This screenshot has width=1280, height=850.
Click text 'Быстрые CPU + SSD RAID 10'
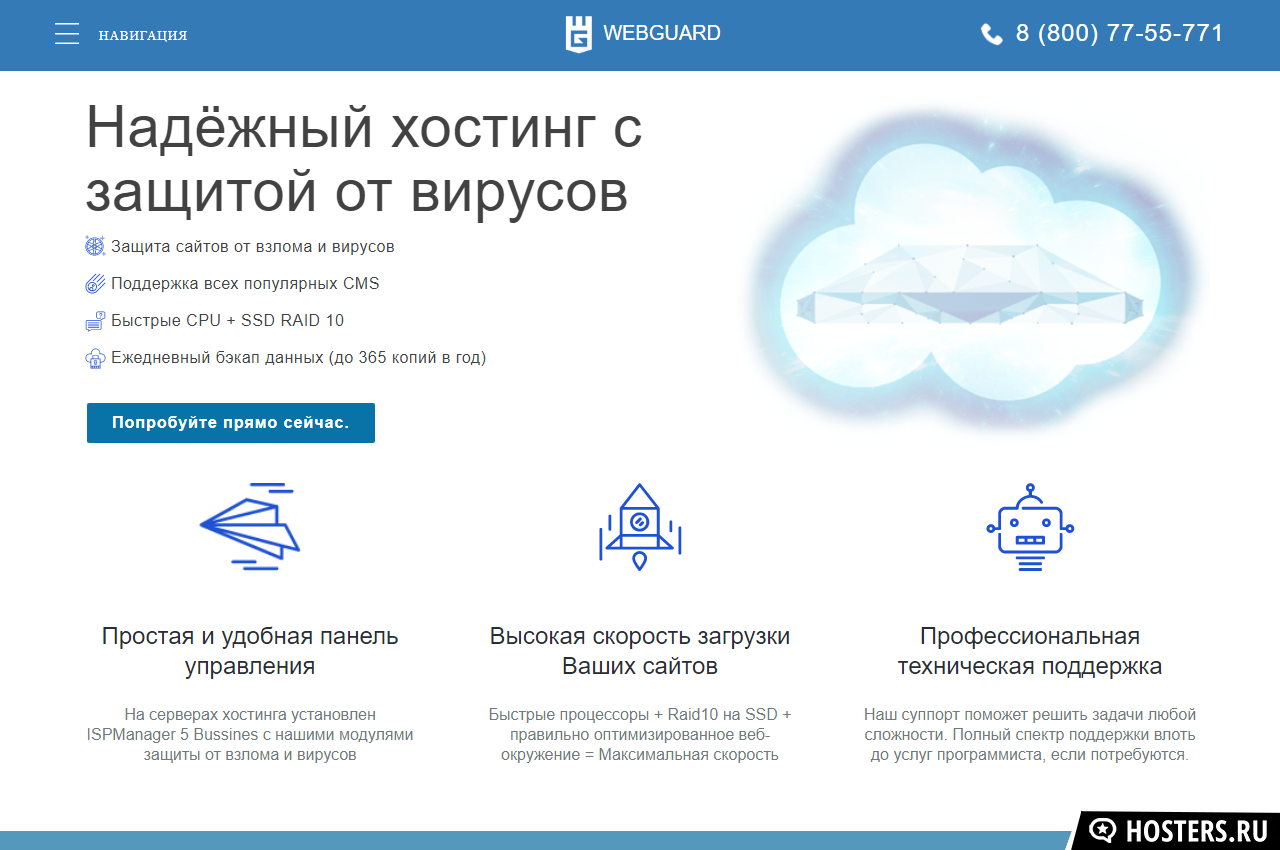click(x=227, y=320)
